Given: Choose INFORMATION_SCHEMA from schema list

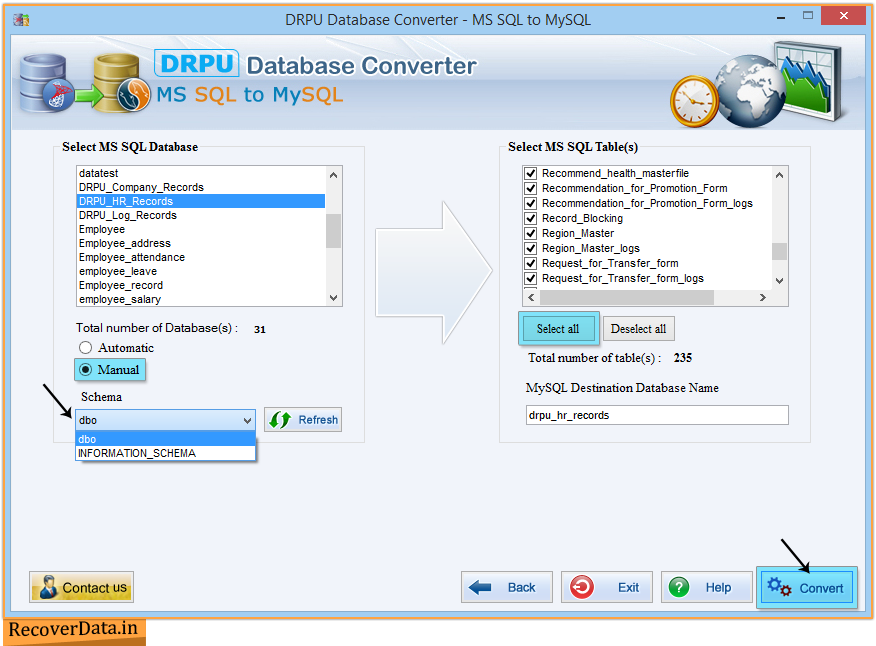Looking at the screenshot, I should [x=165, y=453].
